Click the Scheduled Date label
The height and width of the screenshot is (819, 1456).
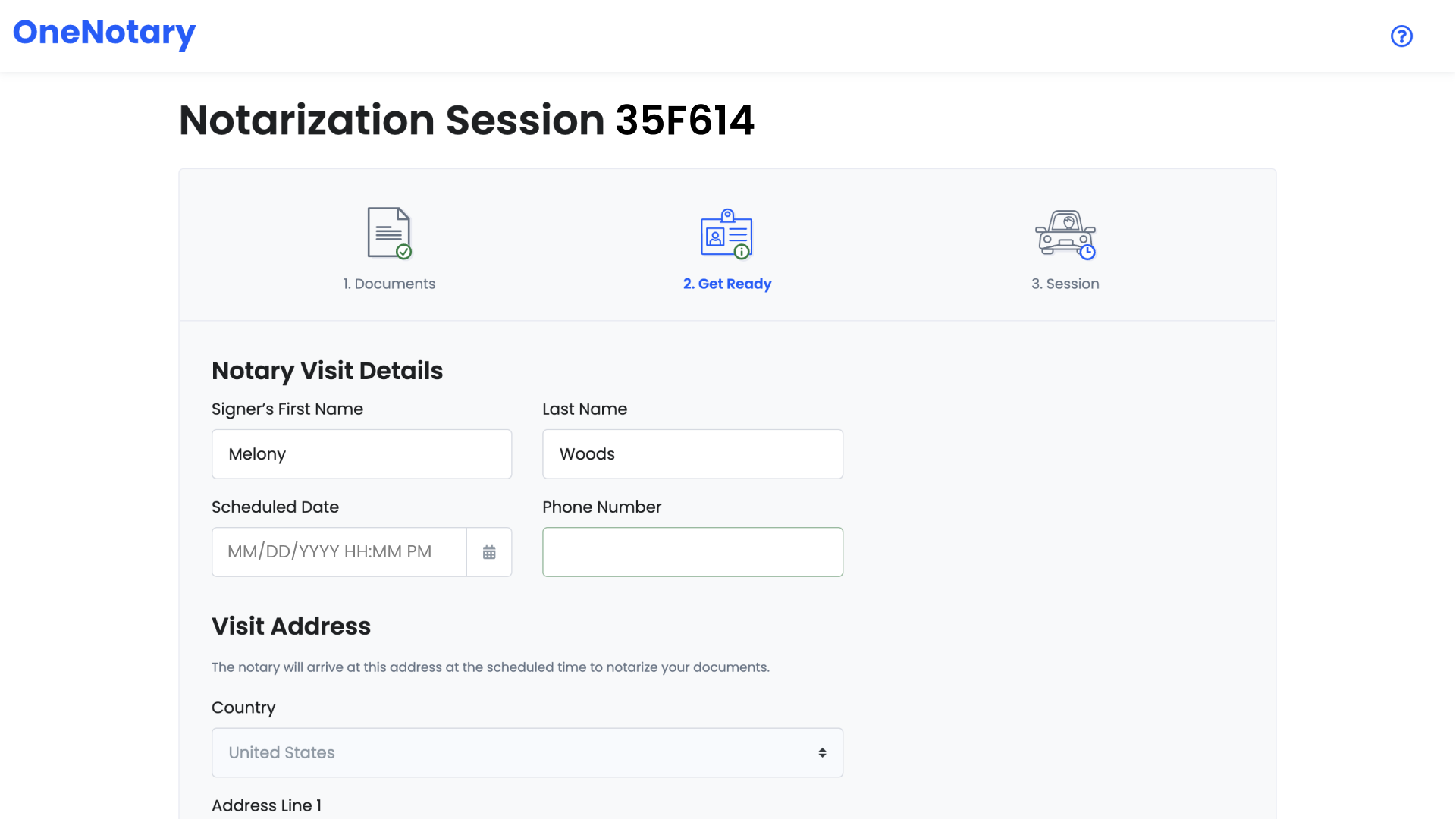[x=275, y=507]
